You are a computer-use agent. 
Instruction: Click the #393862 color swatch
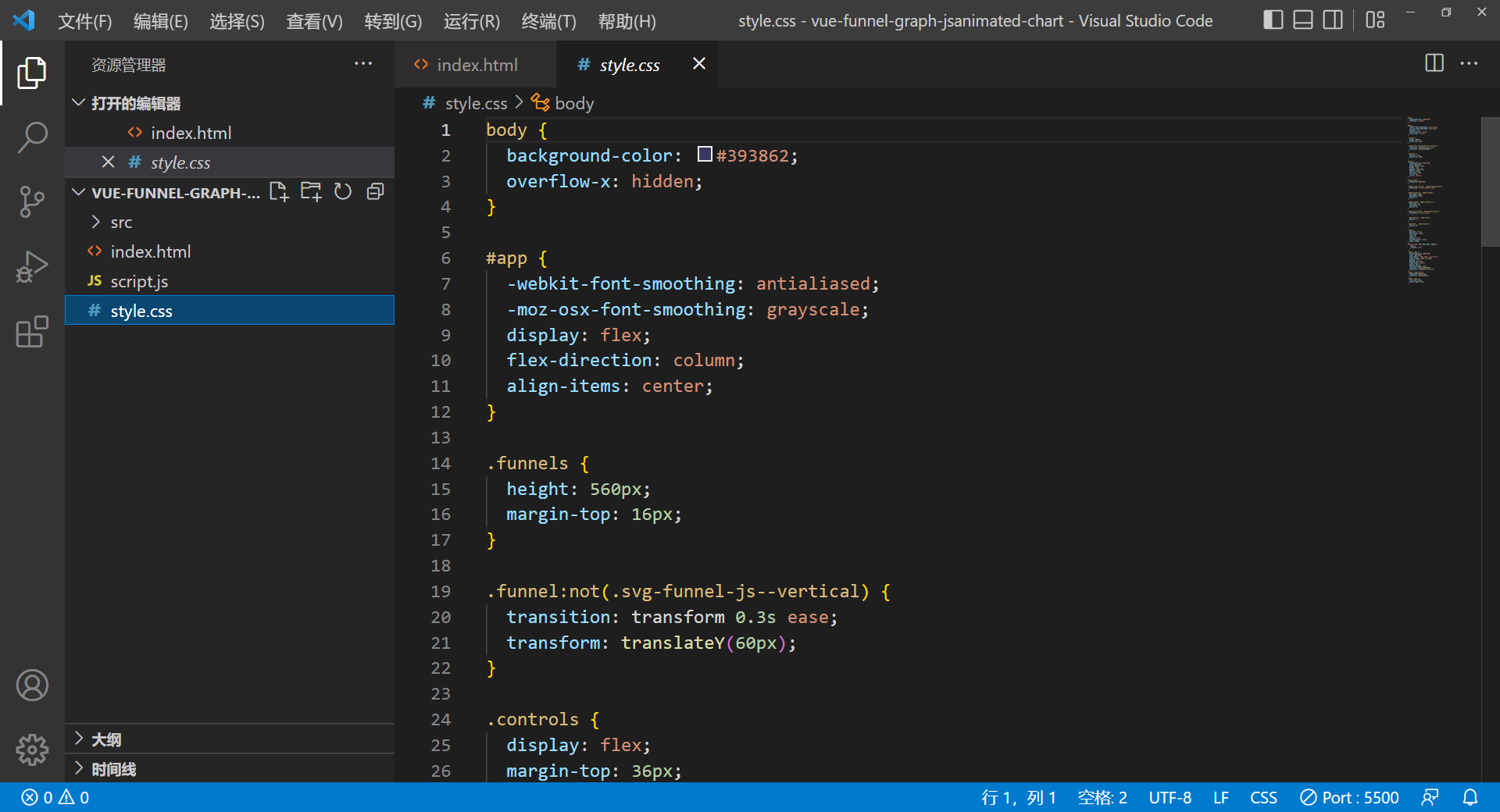[705, 155]
